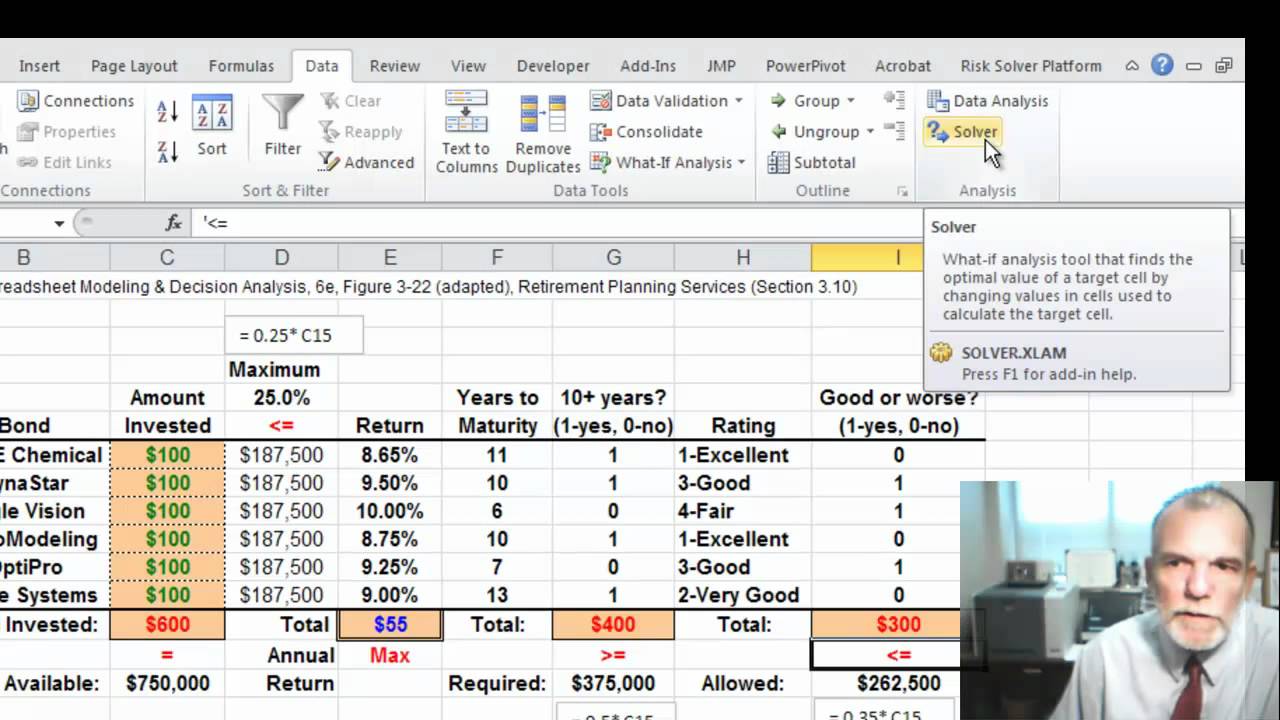Click the $400 total cell
This screenshot has width=1280, height=720.
click(x=613, y=624)
